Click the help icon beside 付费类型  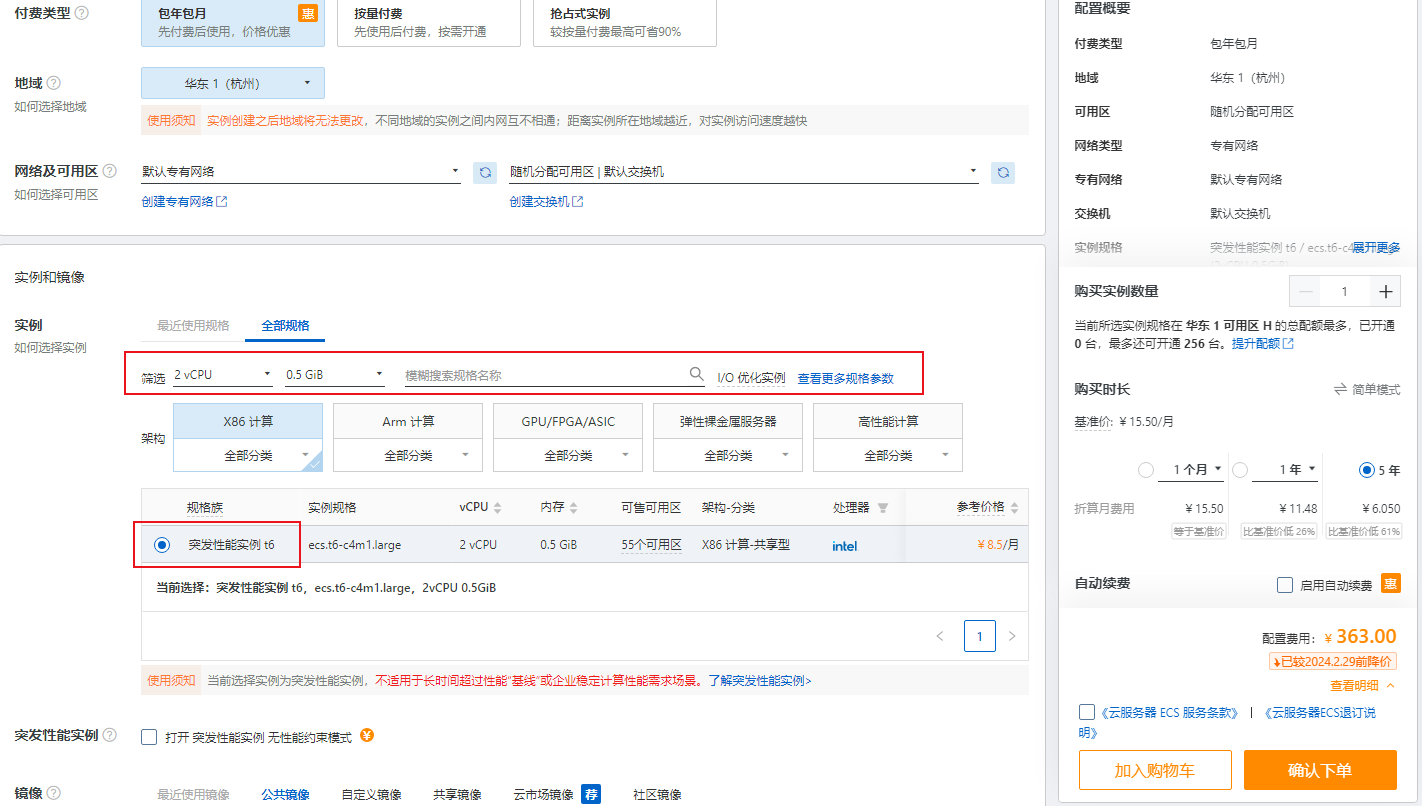pos(81,13)
